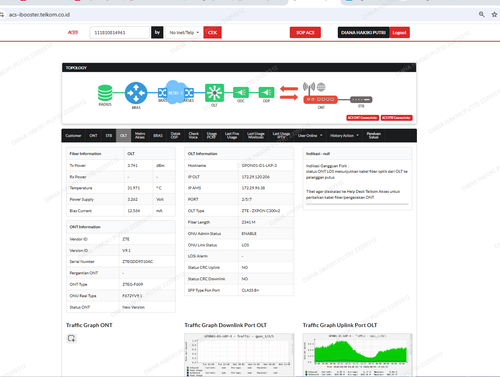Click the red ONT modem icon

pos(320,99)
